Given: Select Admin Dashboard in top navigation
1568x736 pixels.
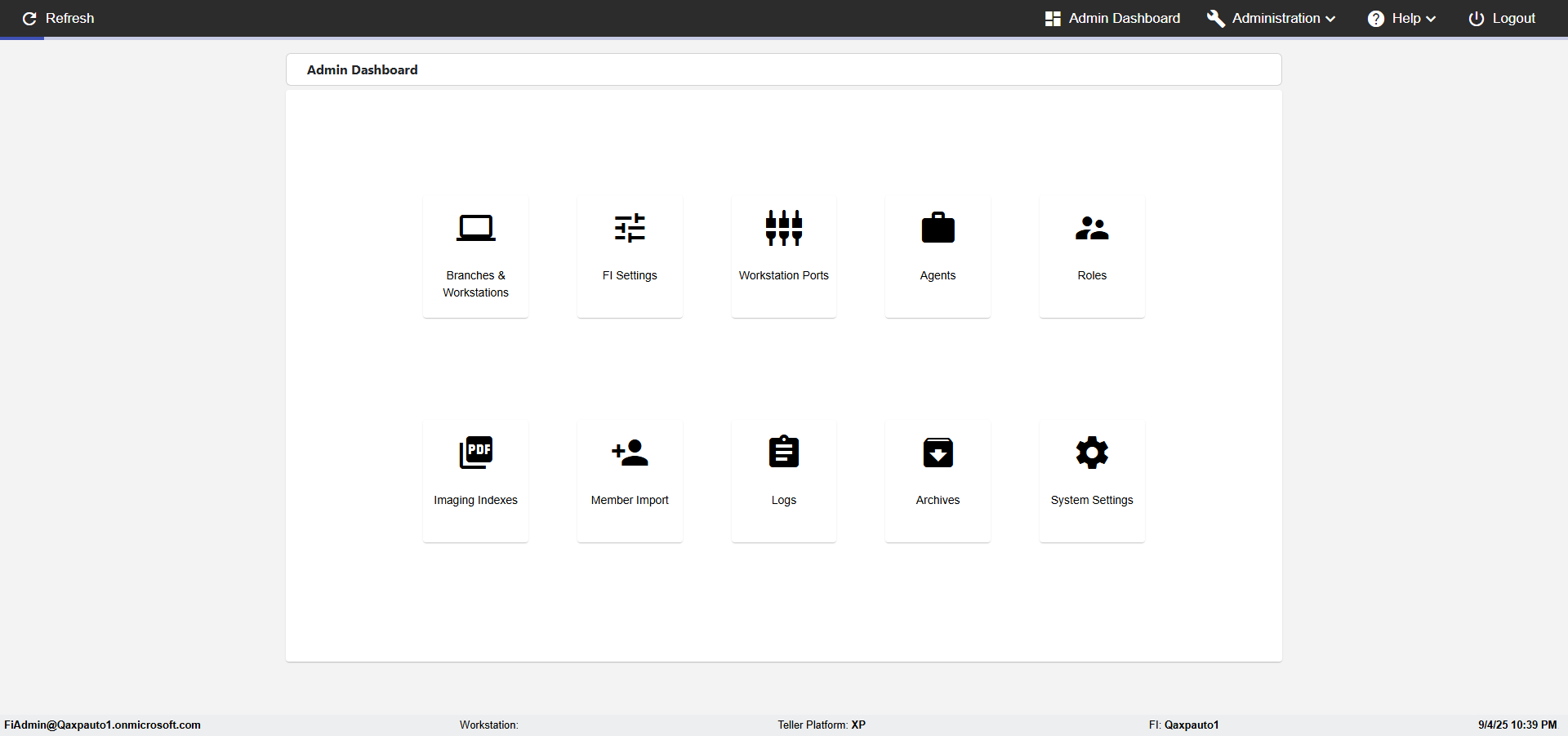Looking at the screenshot, I should [x=1124, y=18].
